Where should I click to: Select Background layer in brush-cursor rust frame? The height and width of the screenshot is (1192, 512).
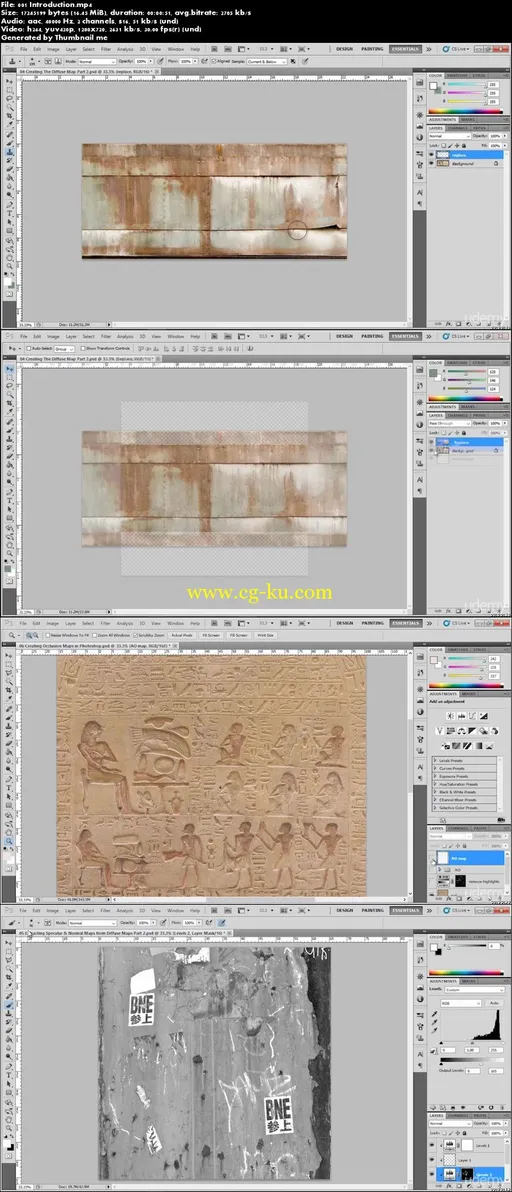[468, 163]
